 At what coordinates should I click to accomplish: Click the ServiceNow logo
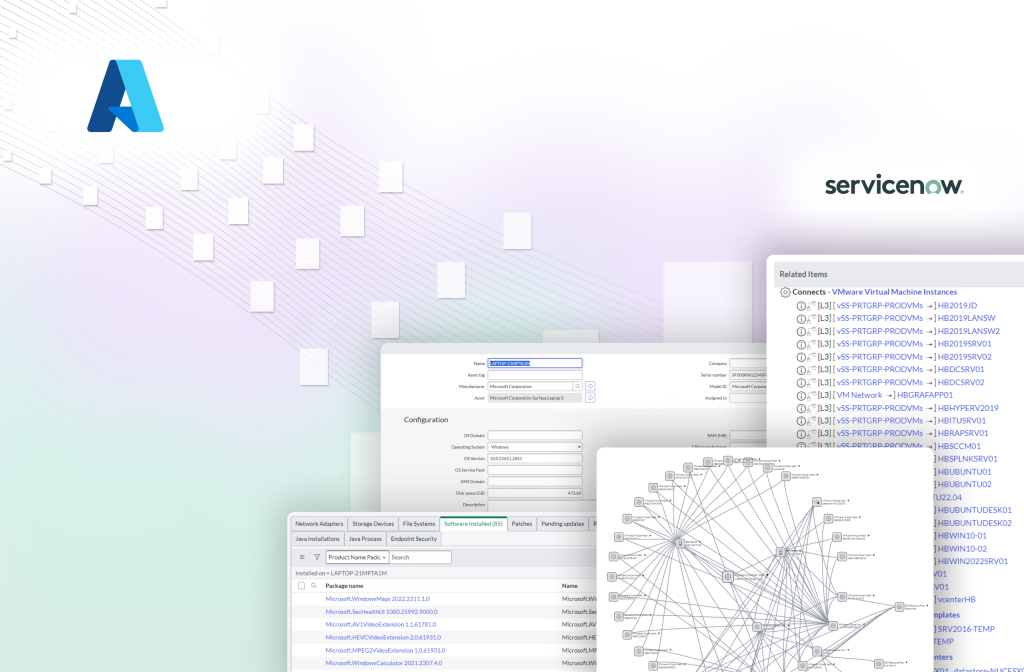click(x=893, y=184)
